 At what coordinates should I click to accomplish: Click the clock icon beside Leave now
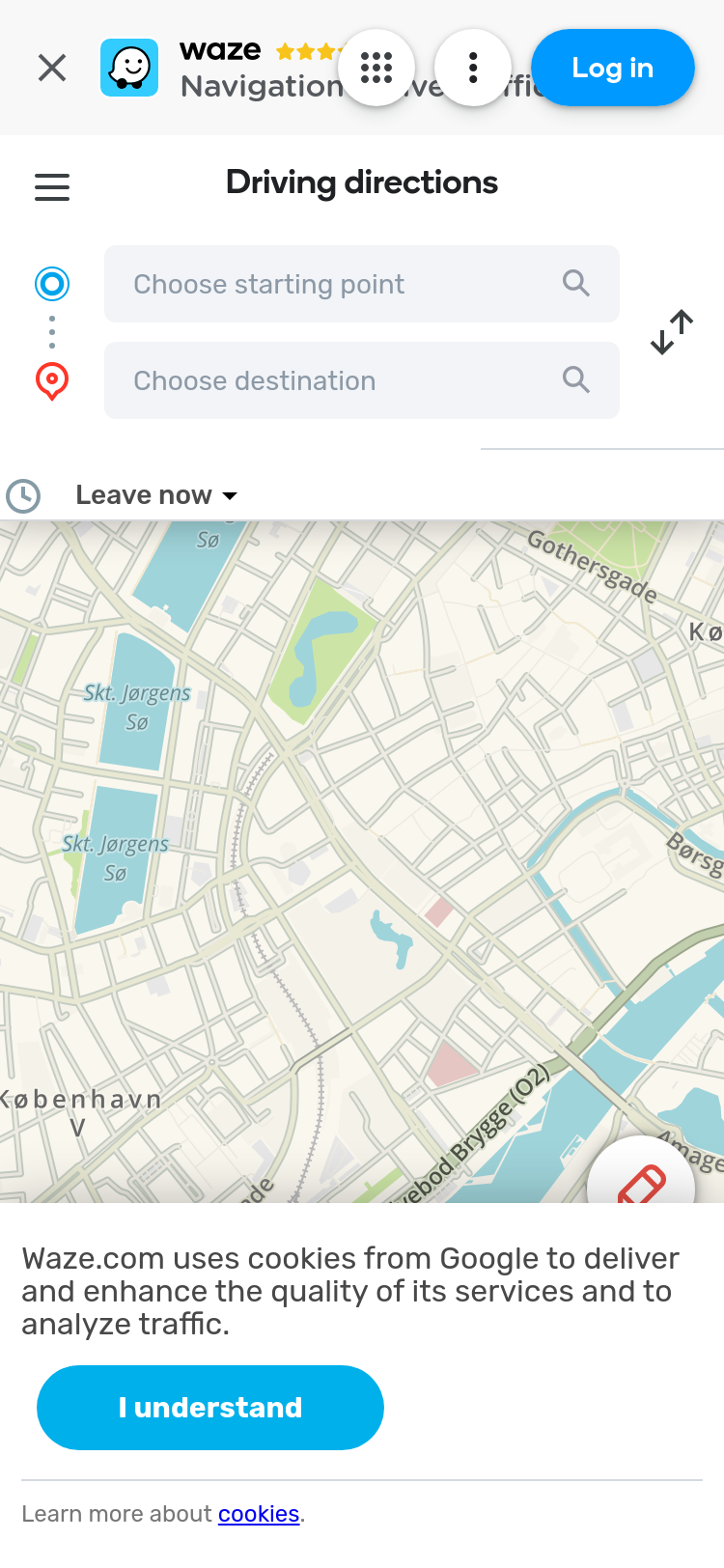[23, 496]
